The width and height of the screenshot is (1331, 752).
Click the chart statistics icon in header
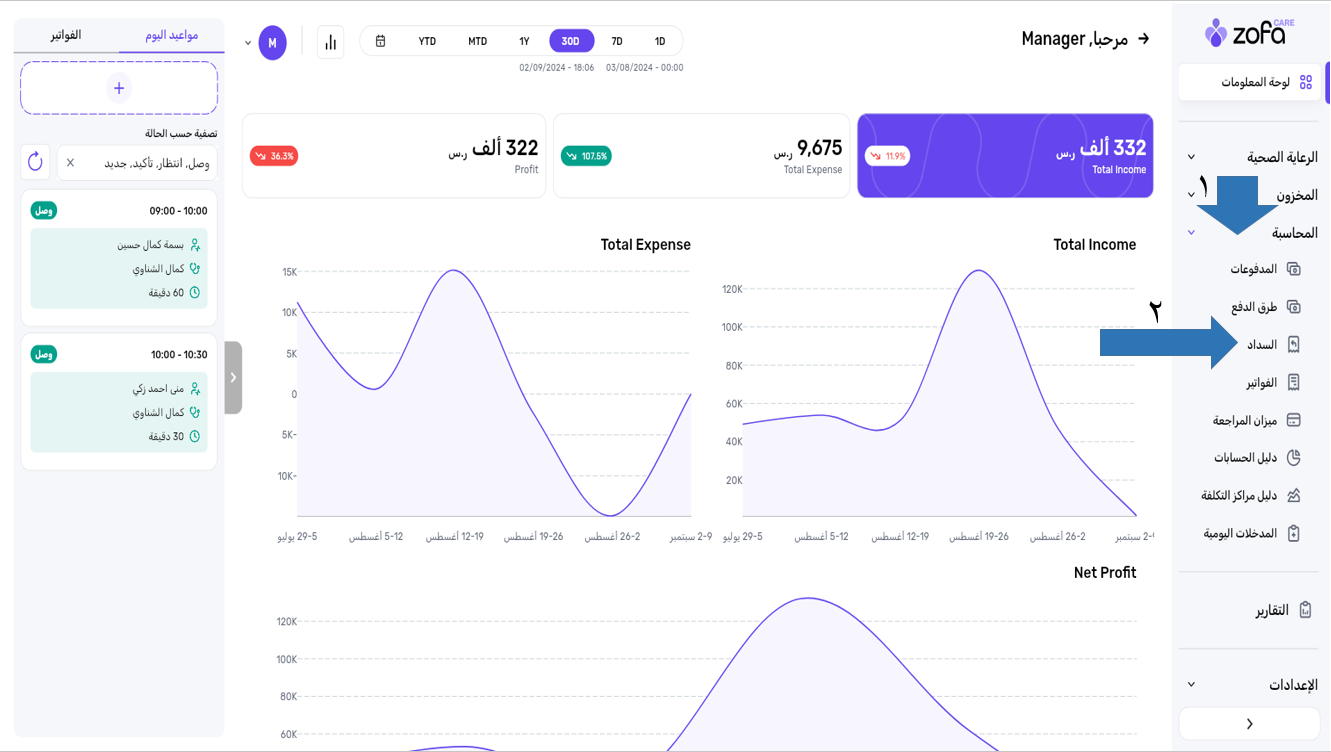[x=330, y=43]
